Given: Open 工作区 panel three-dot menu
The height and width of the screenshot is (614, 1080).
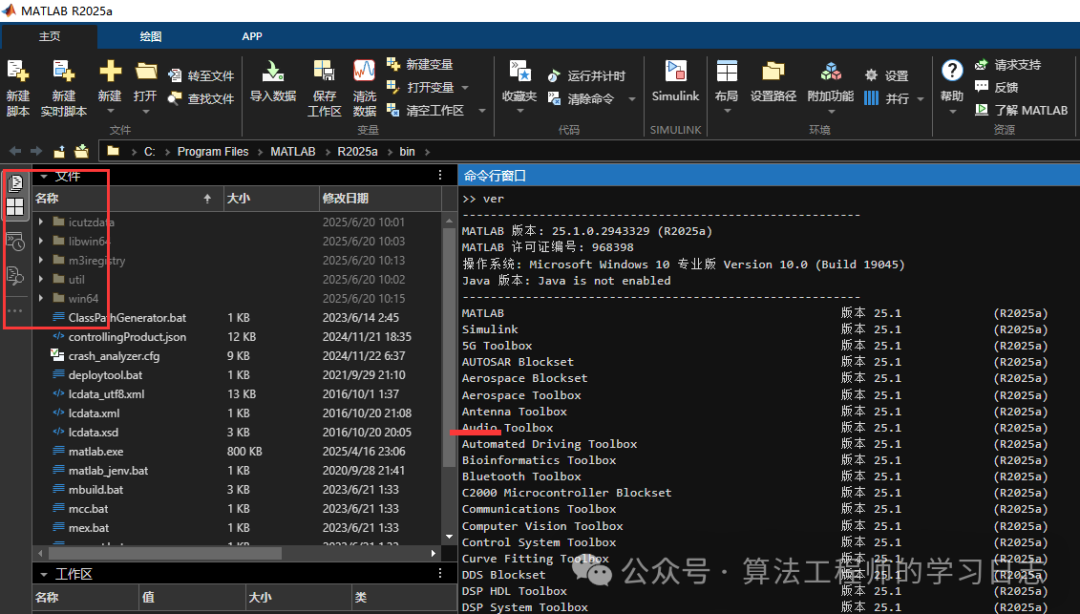Looking at the screenshot, I should click(x=440, y=573).
